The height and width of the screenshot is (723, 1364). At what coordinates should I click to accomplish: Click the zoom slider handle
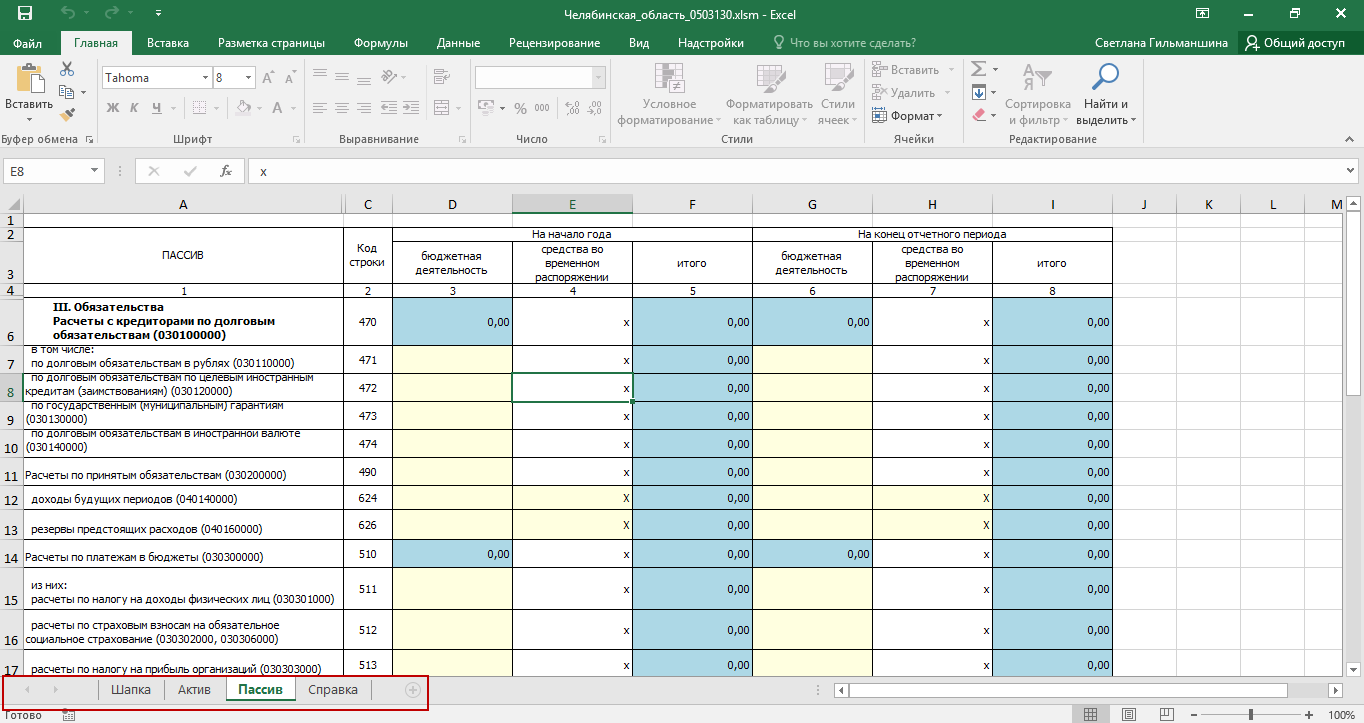1251,714
